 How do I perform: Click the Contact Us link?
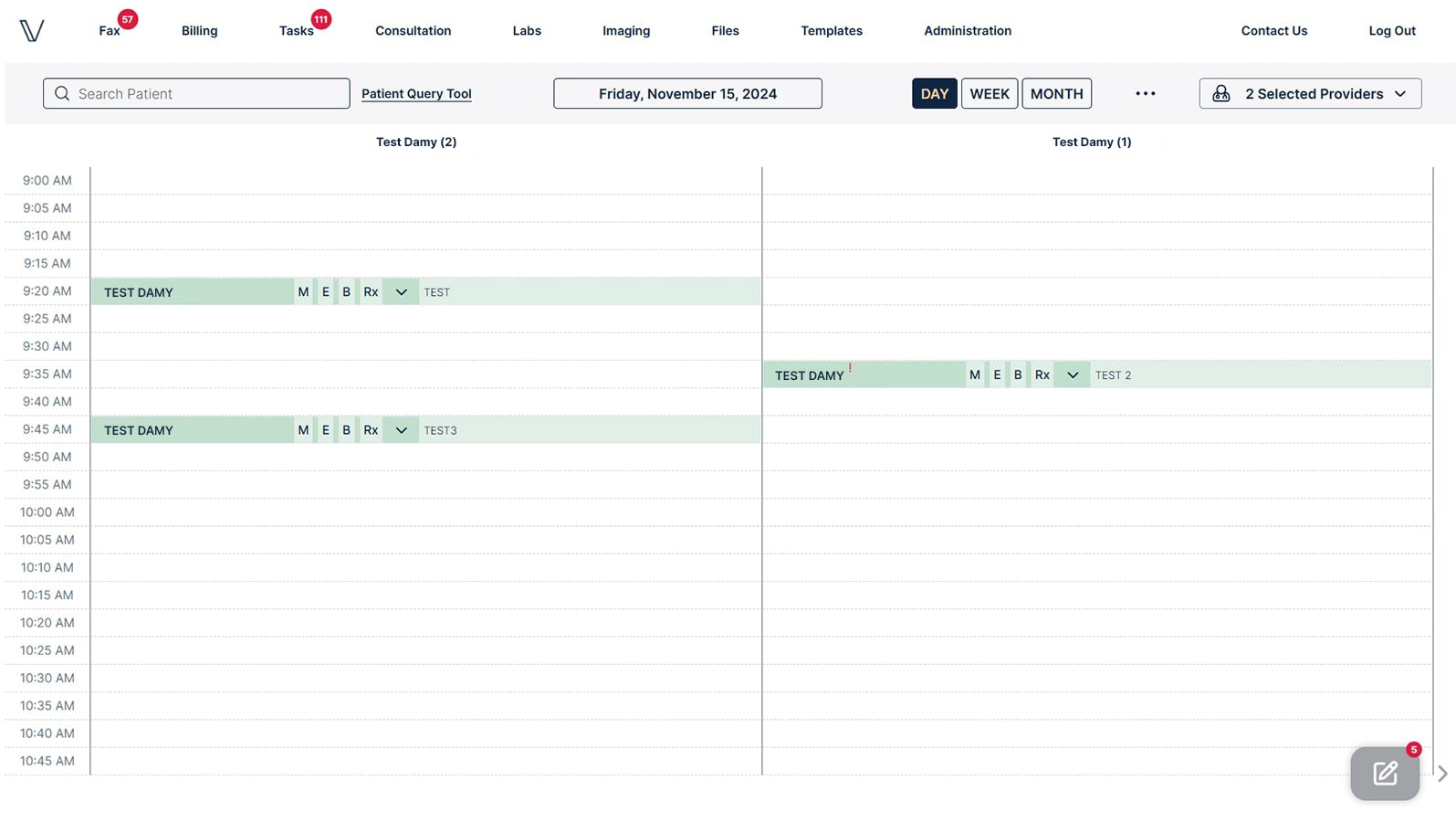1274,30
